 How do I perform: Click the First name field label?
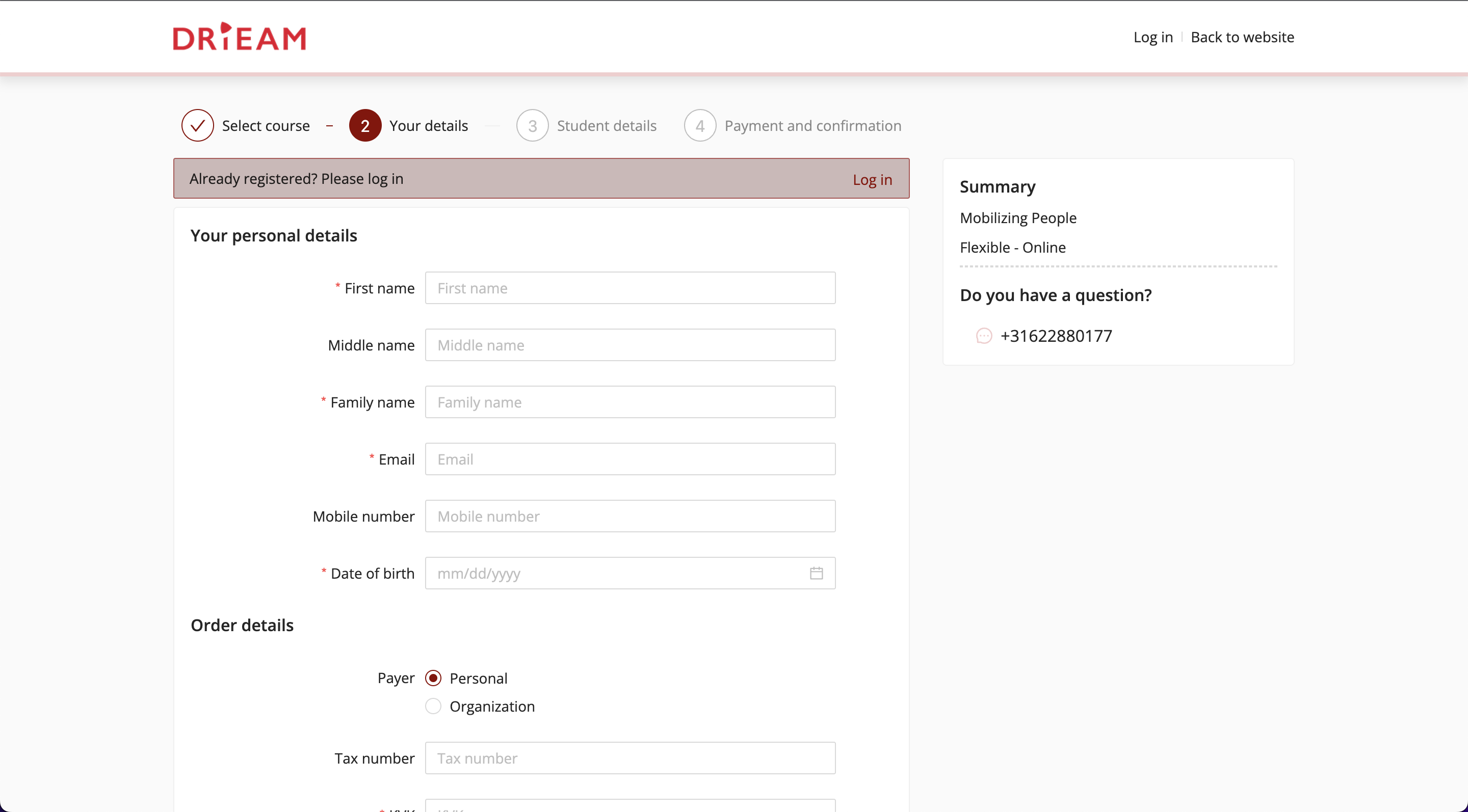[380, 288]
